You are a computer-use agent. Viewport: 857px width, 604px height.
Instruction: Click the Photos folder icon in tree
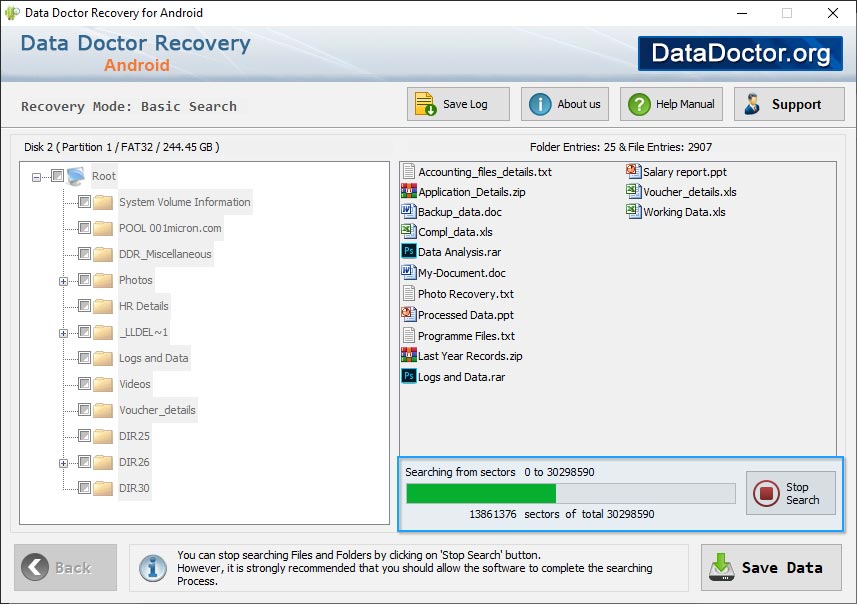tap(103, 280)
